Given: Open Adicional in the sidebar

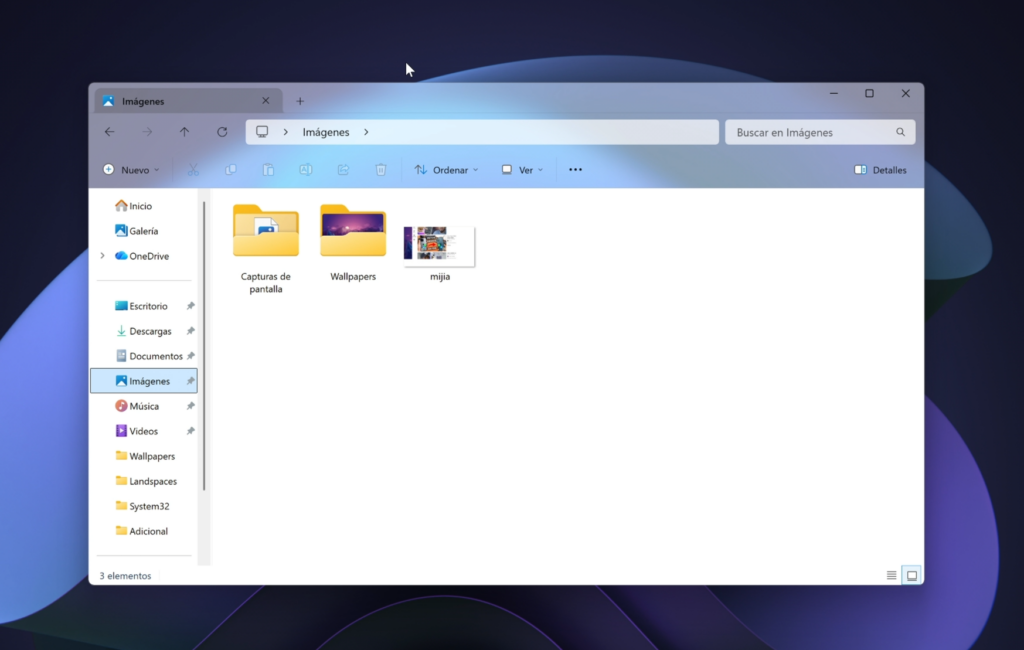Looking at the screenshot, I should pos(148,531).
